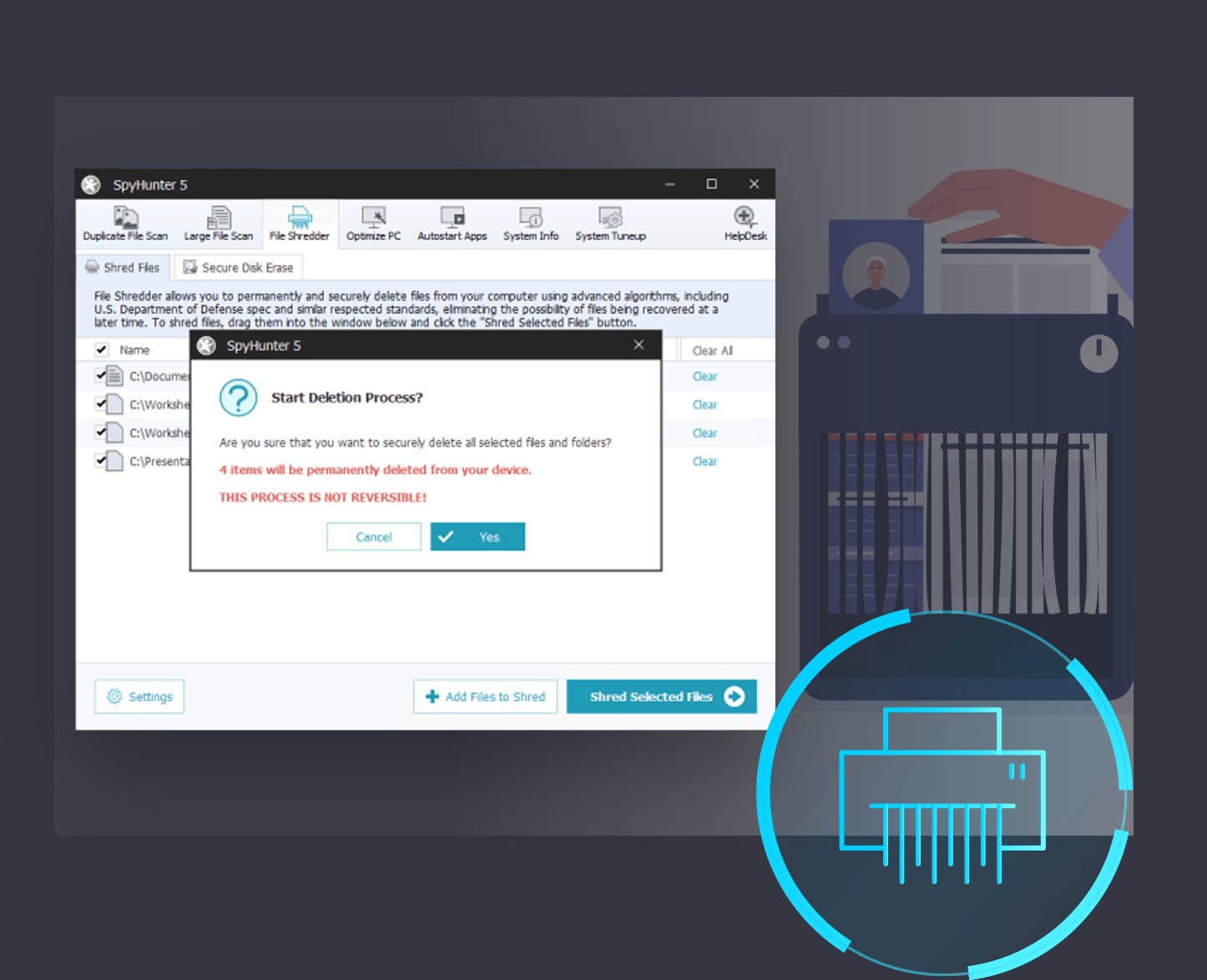This screenshot has width=1207, height=980.
Task: Open the System Tuneup tool
Action: pyautogui.click(x=609, y=222)
